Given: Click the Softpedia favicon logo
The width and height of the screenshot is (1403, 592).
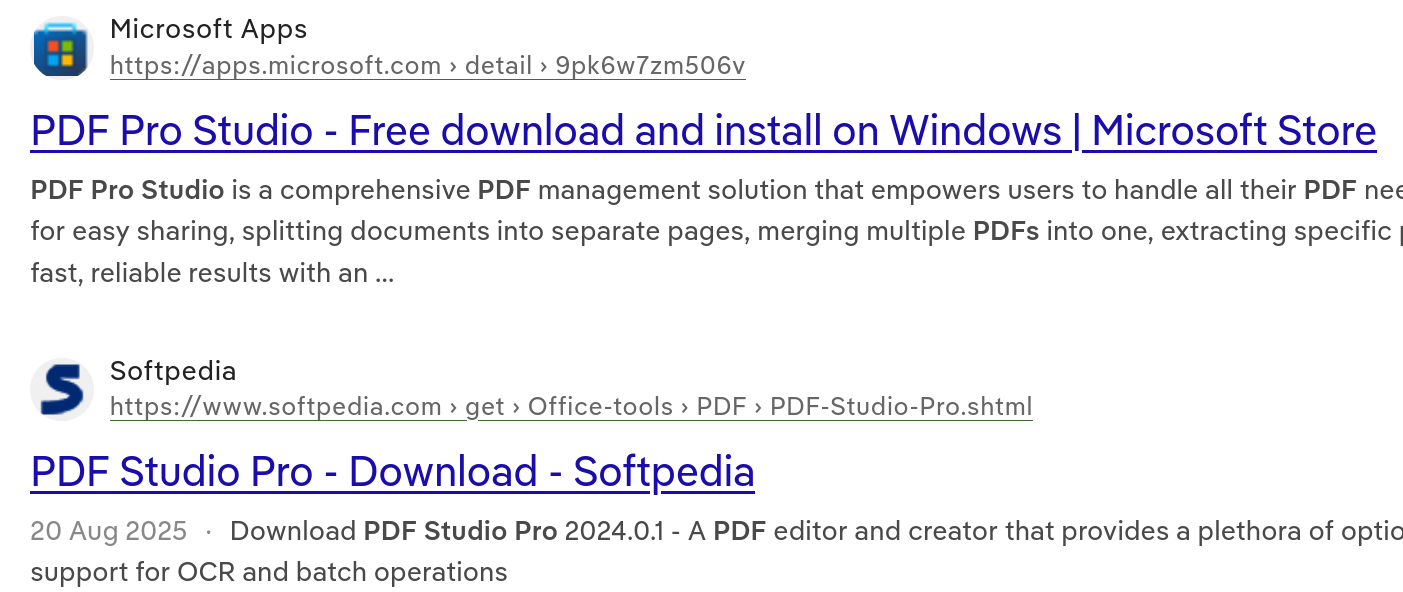Looking at the screenshot, I should point(62,389).
